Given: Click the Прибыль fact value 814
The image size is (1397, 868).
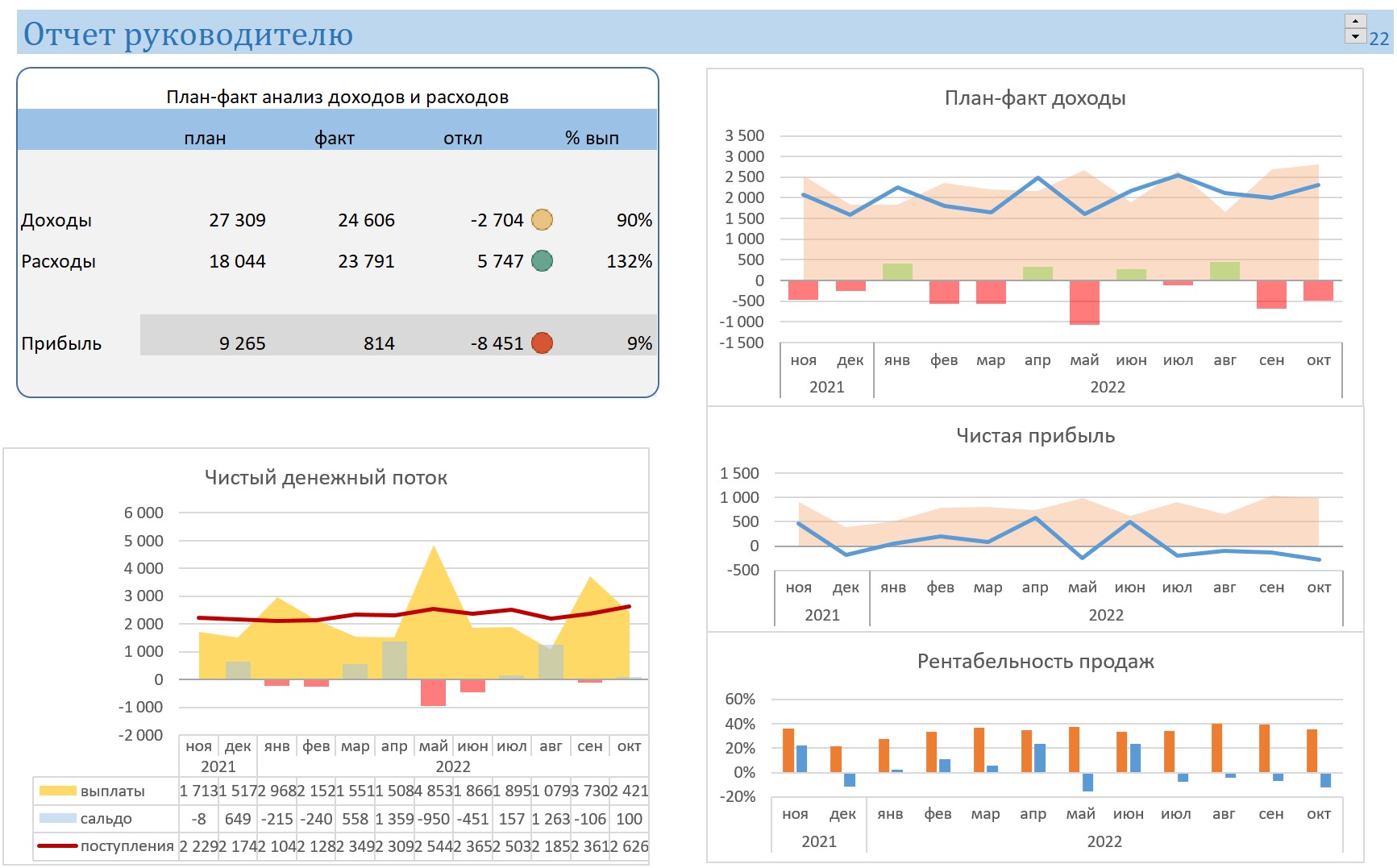Looking at the screenshot, I should tap(378, 343).
